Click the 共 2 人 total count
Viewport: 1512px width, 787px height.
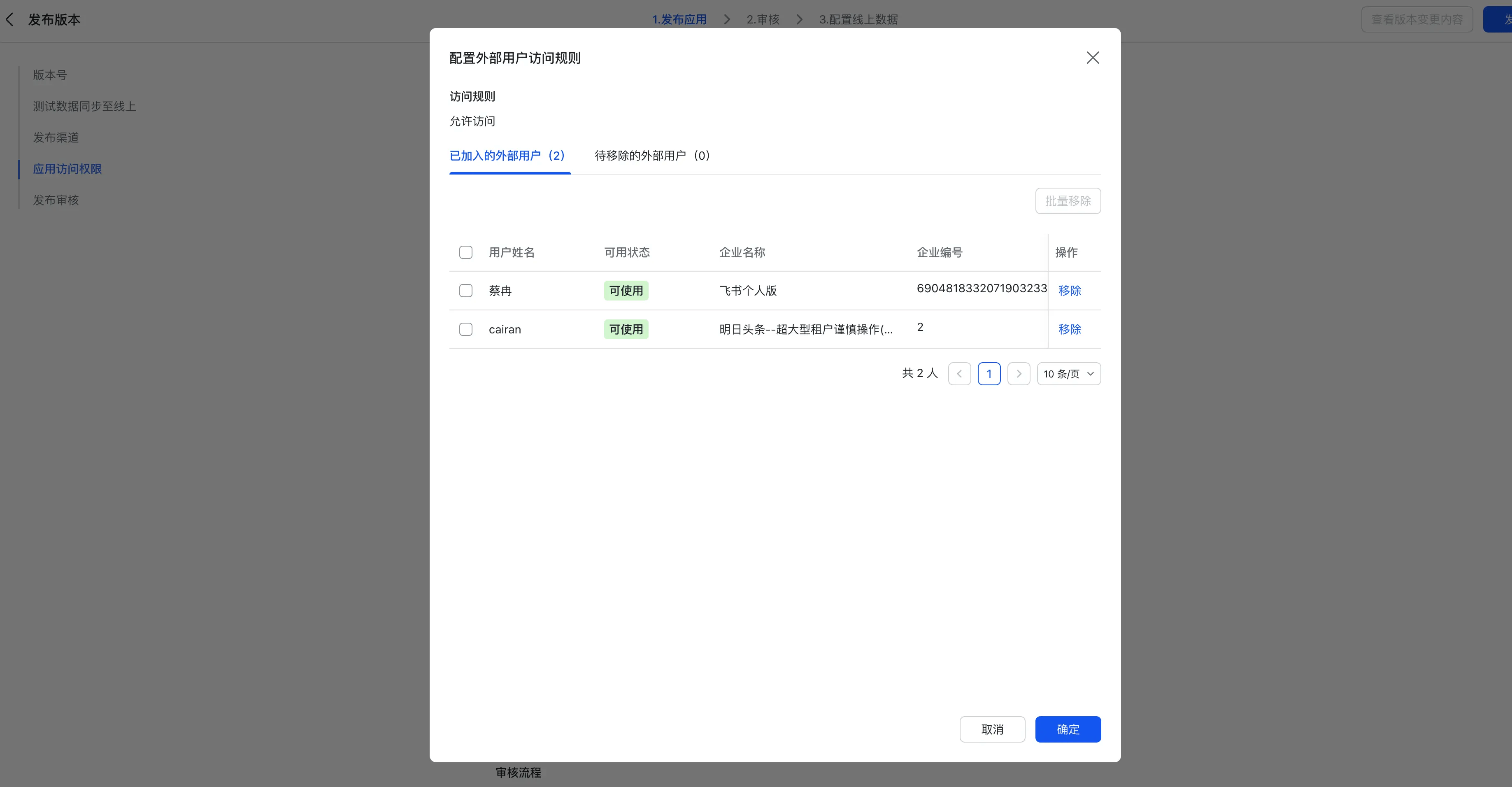pos(920,373)
